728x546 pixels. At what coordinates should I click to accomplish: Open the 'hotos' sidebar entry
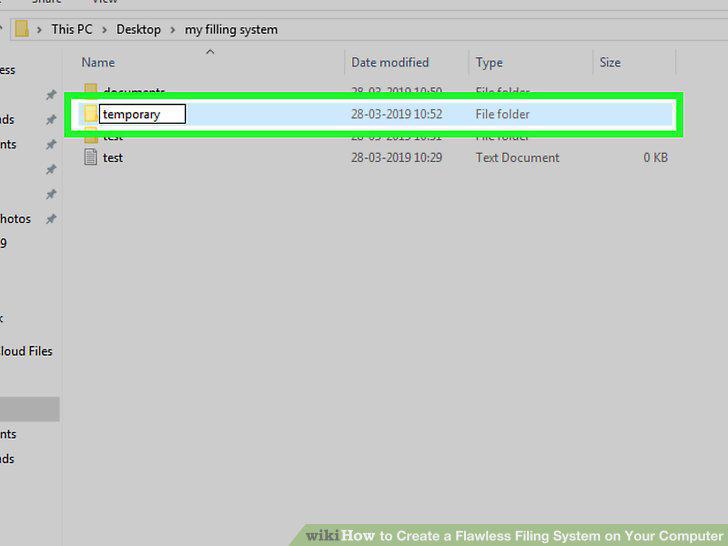(15, 219)
